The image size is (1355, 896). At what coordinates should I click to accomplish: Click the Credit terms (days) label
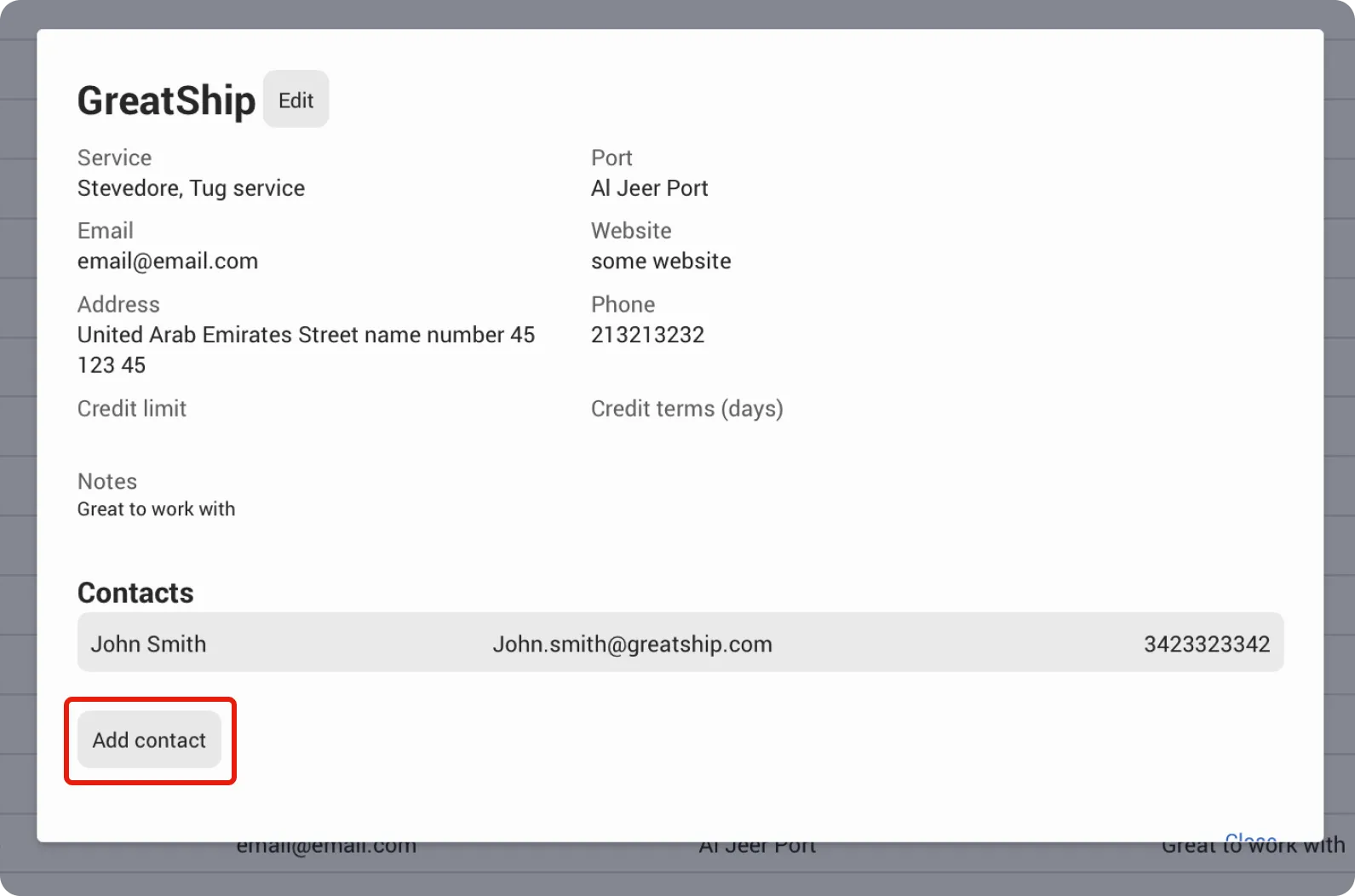click(687, 409)
